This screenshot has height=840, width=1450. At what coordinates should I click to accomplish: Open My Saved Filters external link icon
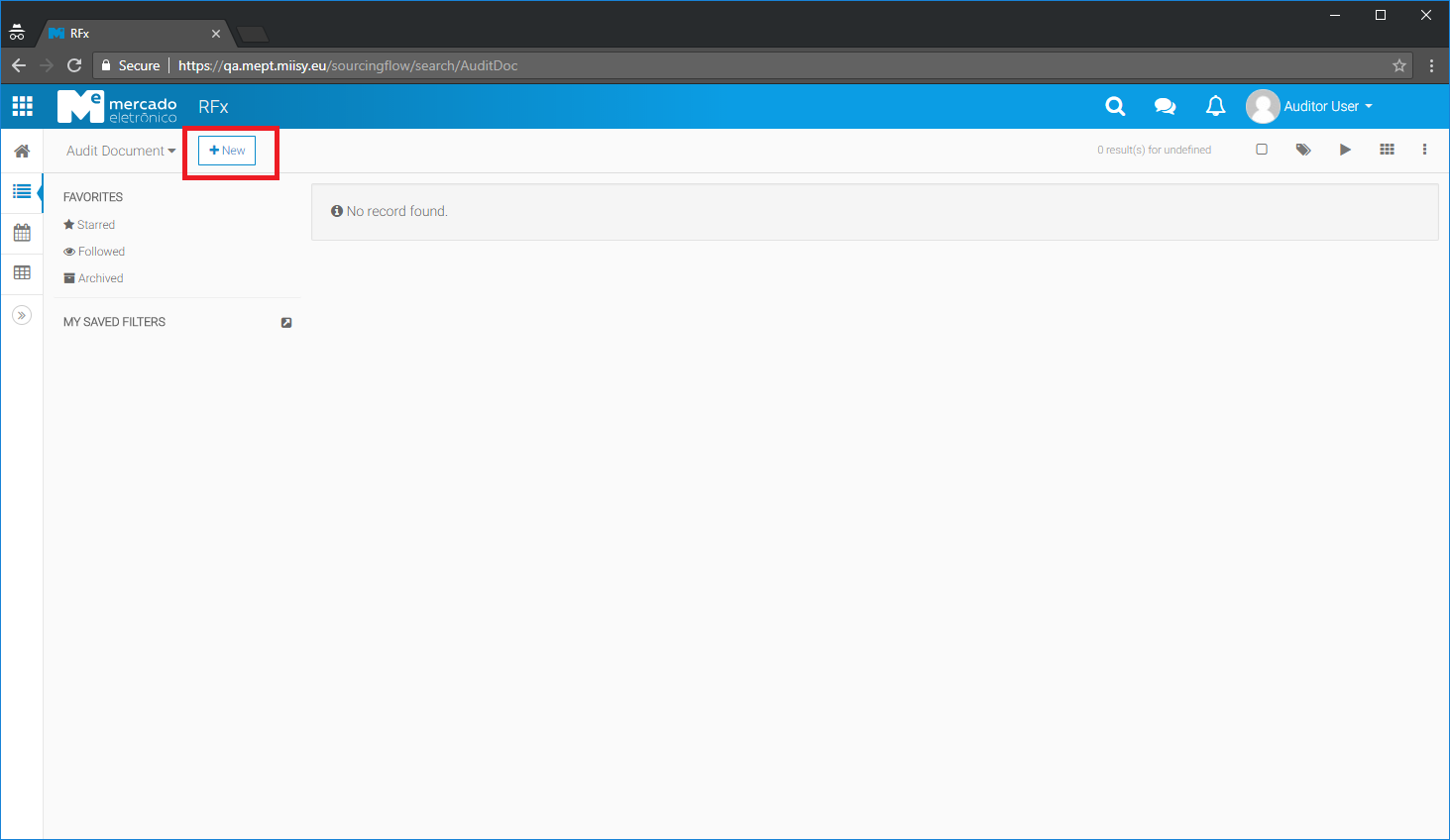[286, 323]
